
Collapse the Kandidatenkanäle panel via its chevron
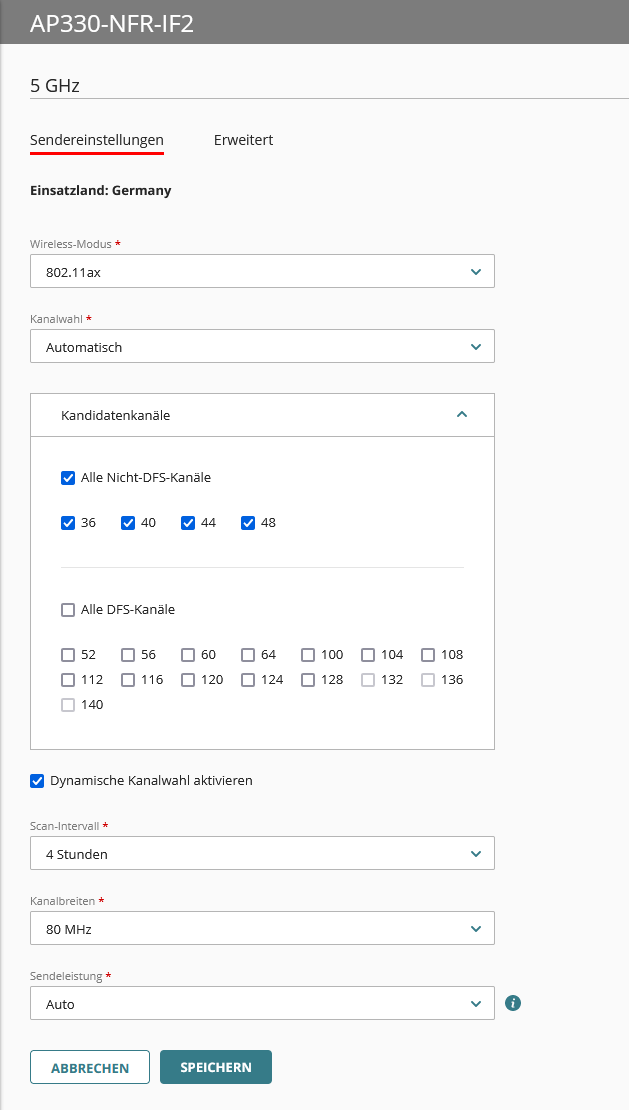click(x=461, y=414)
